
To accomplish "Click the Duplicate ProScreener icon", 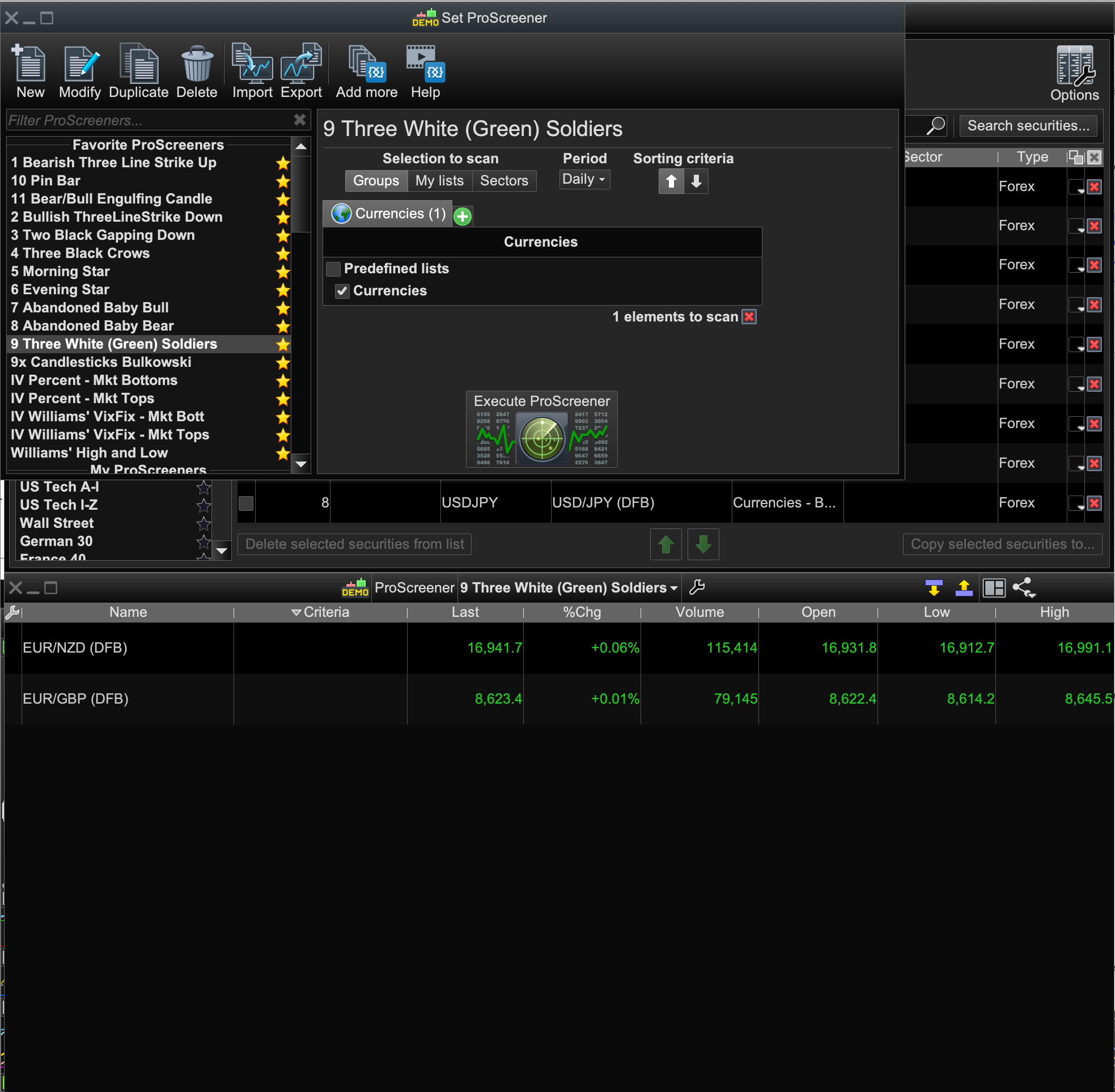I will coord(139,64).
